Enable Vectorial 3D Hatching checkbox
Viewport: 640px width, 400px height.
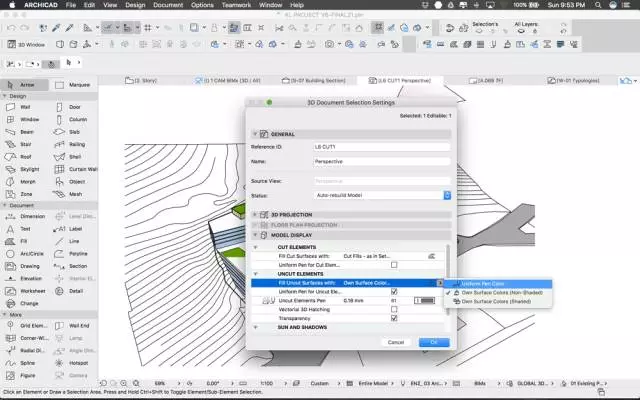coord(394,309)
